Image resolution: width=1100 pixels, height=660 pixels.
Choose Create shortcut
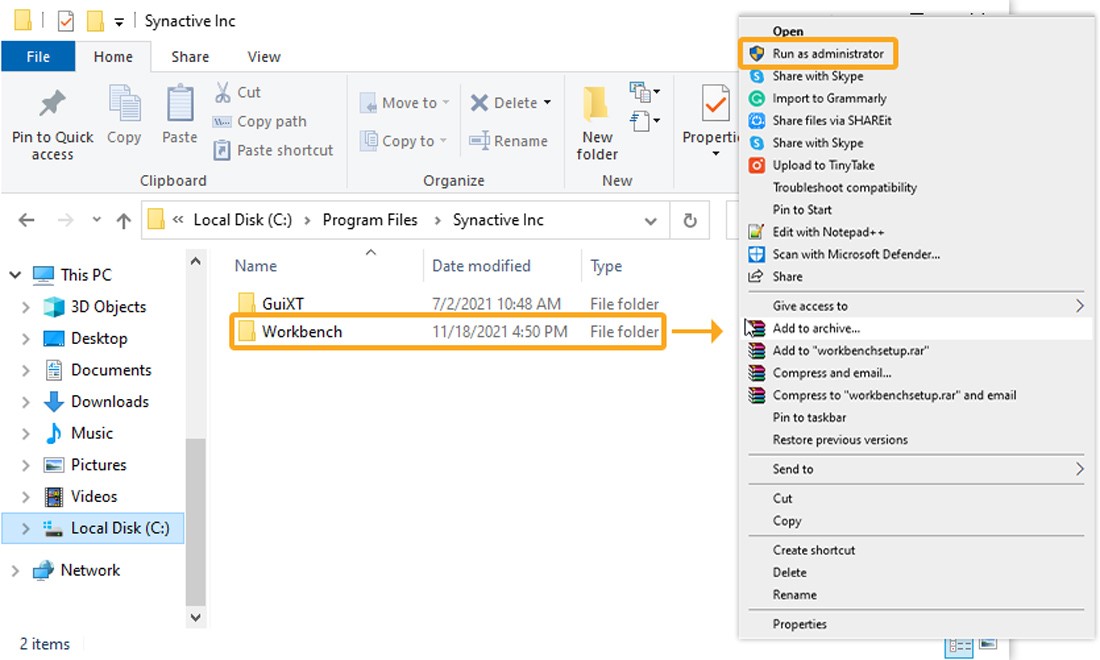pyautogui.click(x=814, y=551)
